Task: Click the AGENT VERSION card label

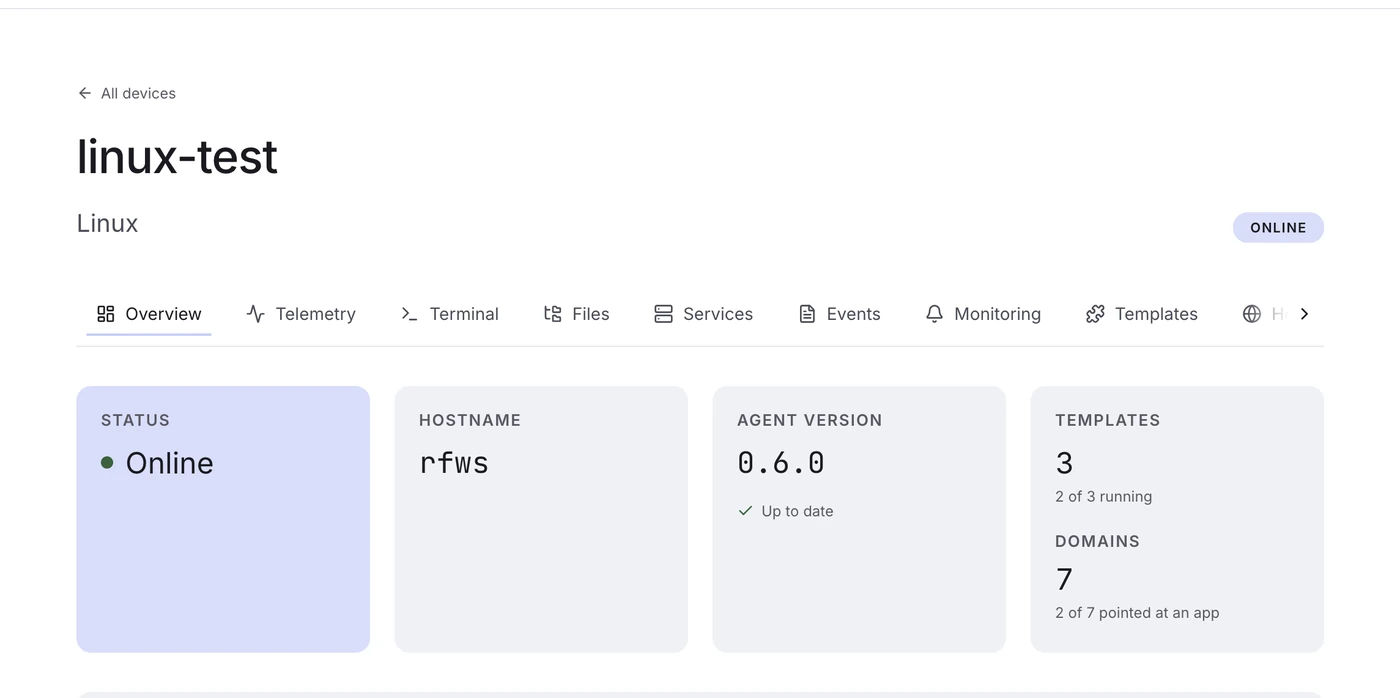Action: click(x=810, y=420)
